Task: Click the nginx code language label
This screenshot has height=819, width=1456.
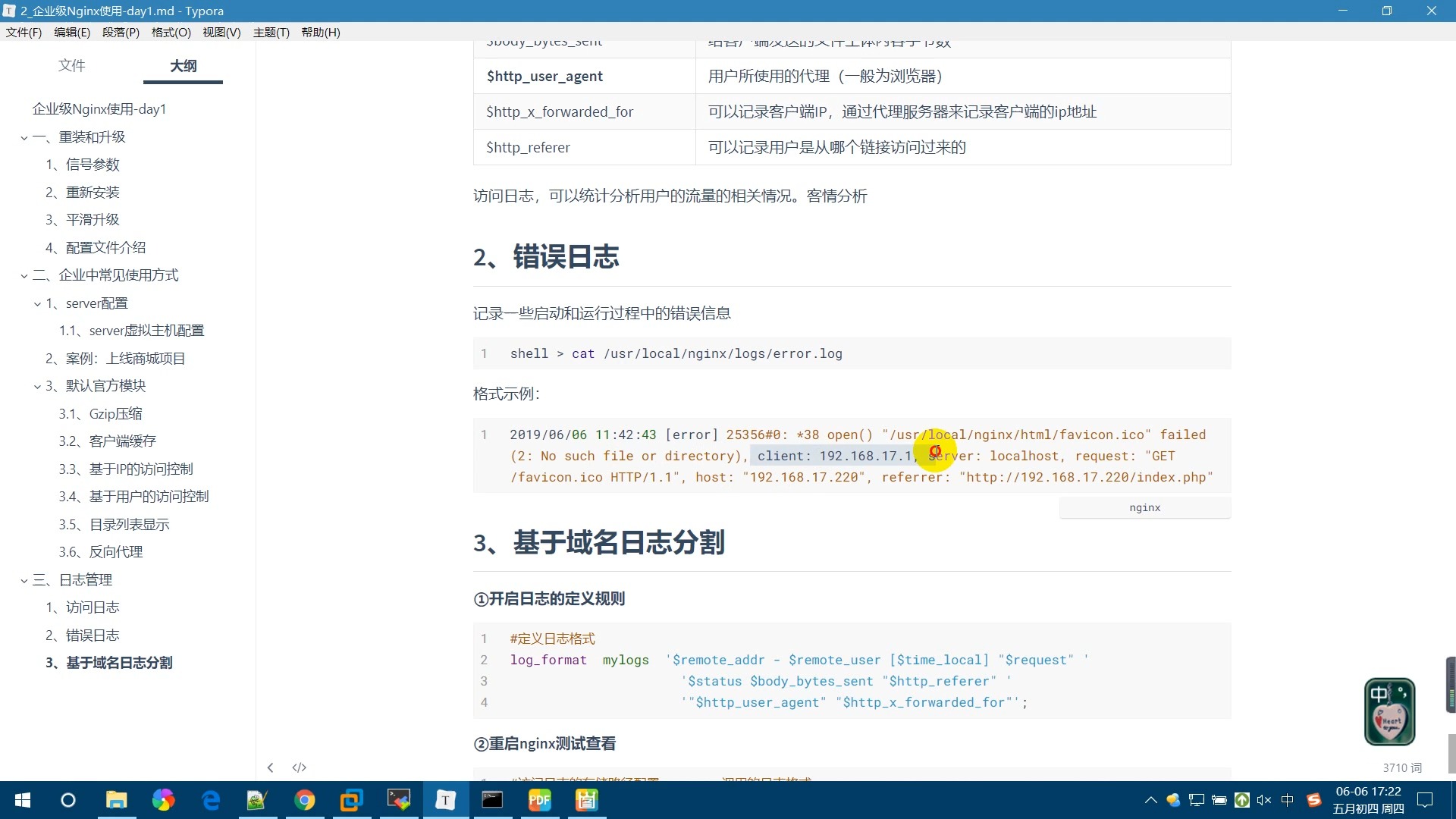Action: click(1144, 508)
